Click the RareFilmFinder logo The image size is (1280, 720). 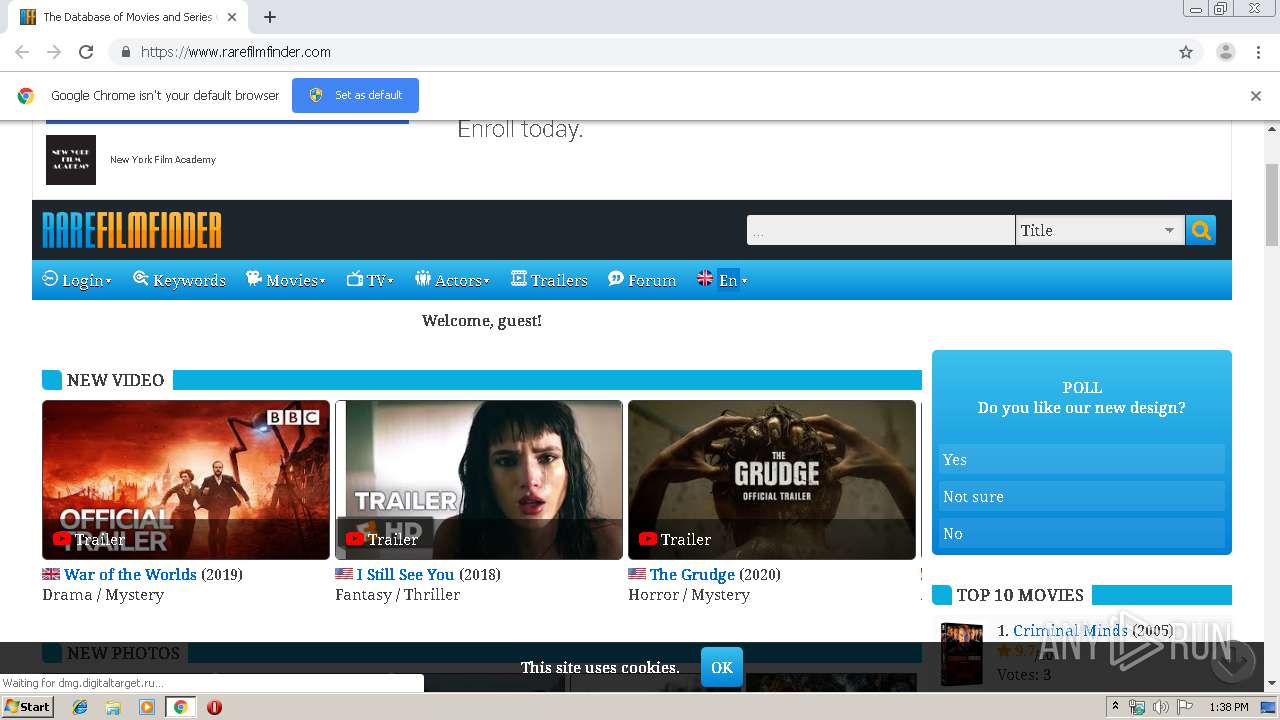click(132, 230)
